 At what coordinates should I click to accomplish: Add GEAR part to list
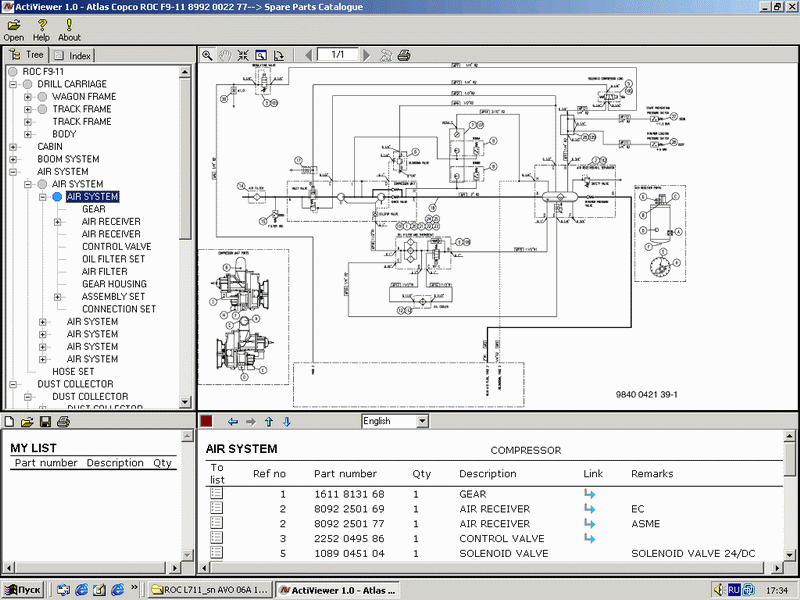pyautogui.click(x=217, y=494)
